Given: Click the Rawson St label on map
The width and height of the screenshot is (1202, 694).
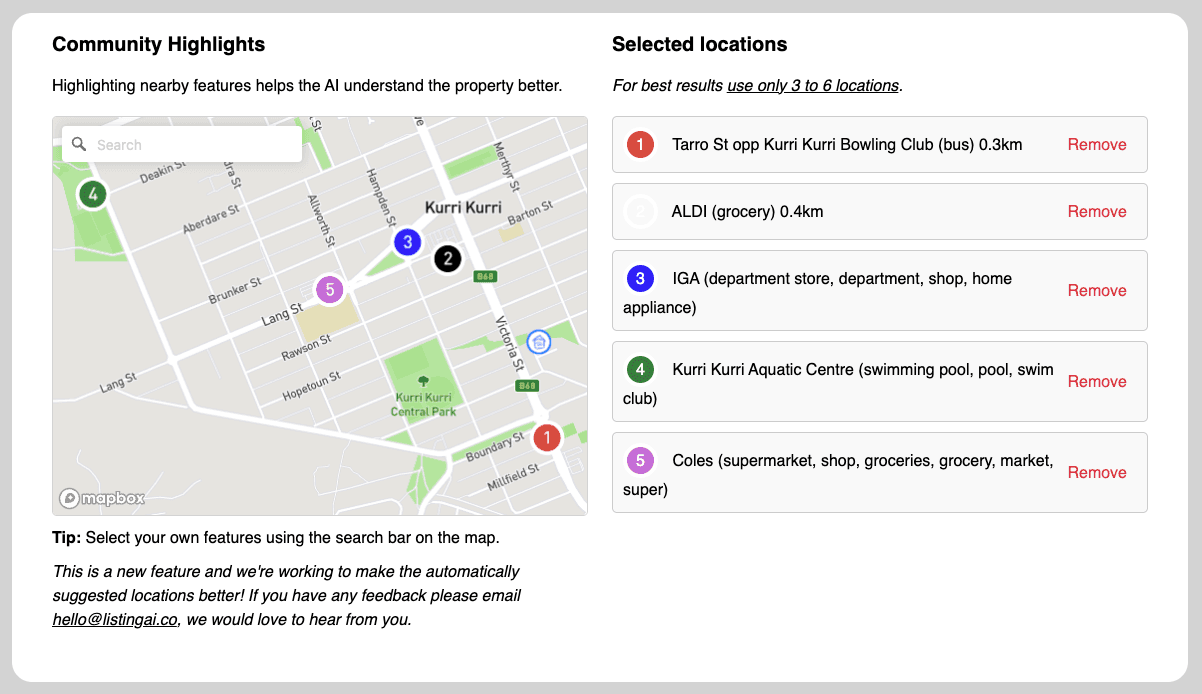Looking at the screenshot, I should 306,349.
